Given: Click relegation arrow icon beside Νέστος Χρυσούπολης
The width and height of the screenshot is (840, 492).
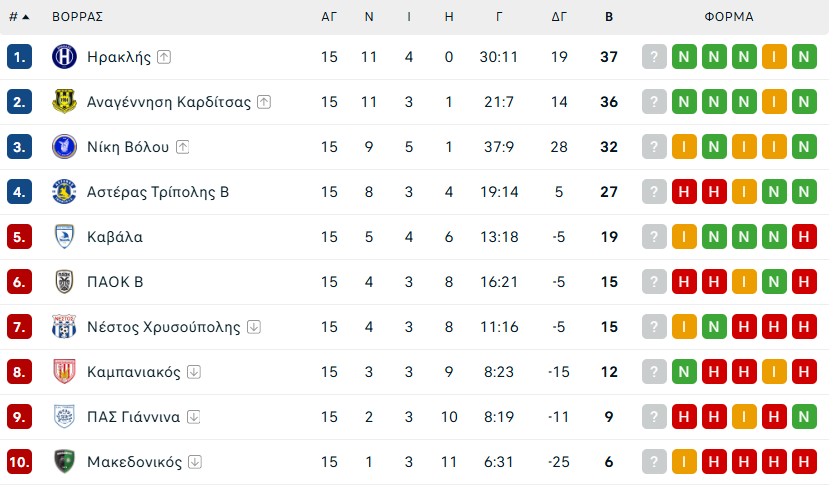Looking at the screenshot, I should 254,327.
